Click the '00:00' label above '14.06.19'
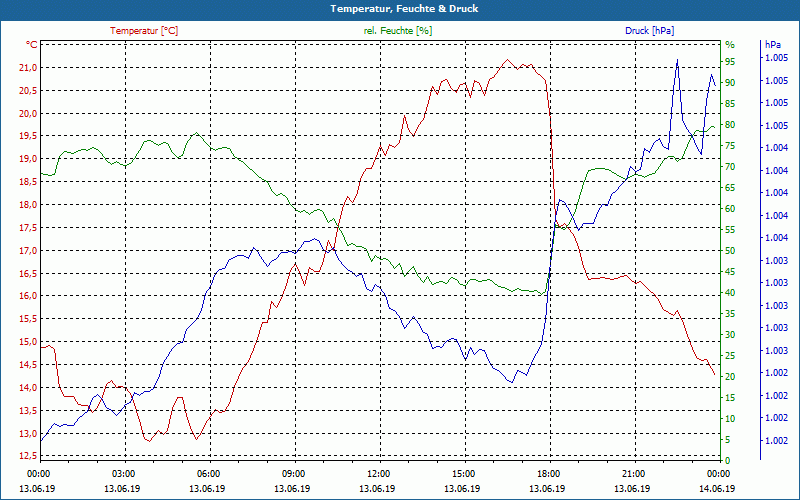Screen dimensions: 800x500 [718, 473]
